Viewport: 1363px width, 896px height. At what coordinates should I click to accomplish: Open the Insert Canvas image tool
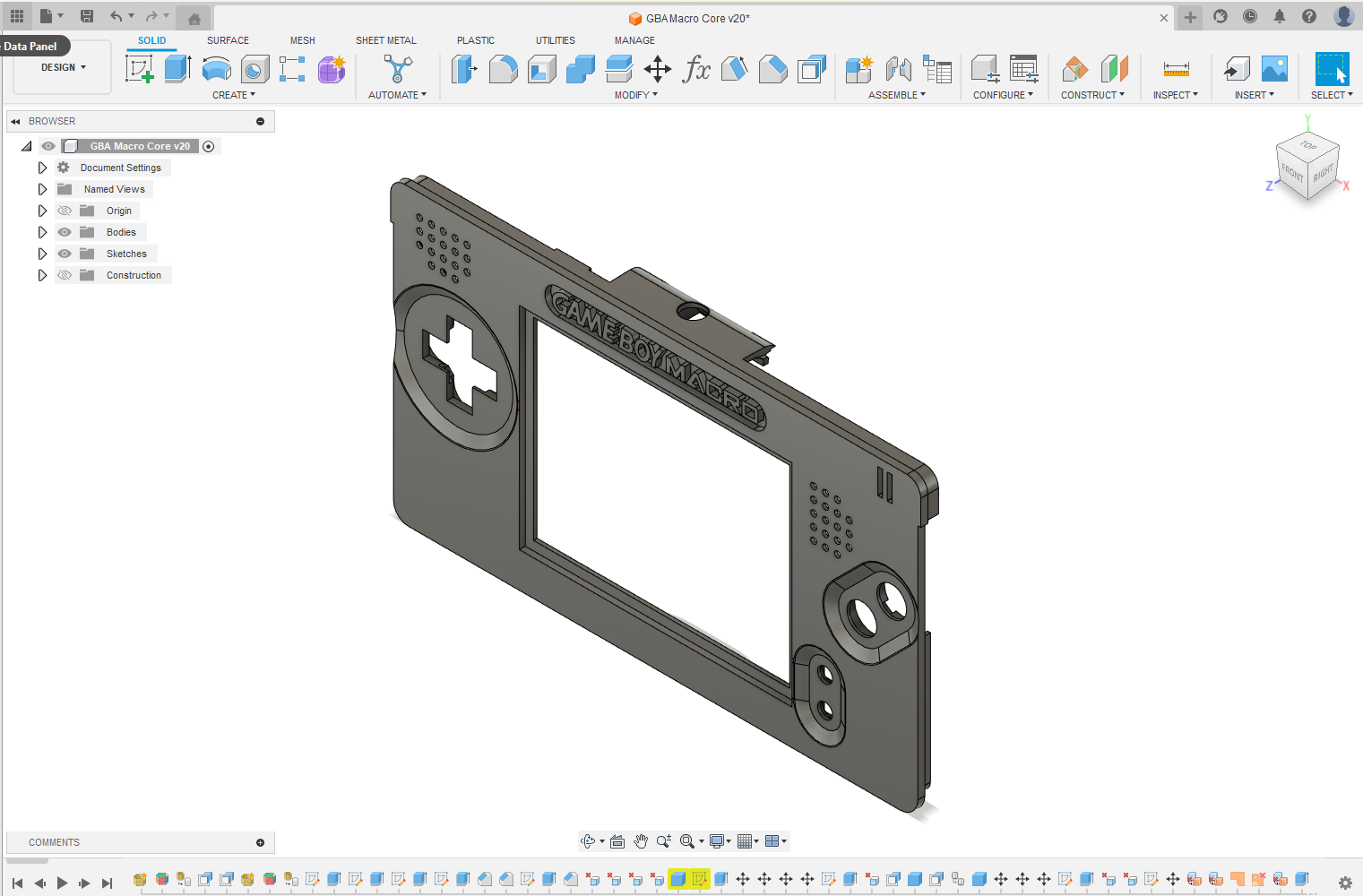pyautogui.click(x=1274, y=69)
